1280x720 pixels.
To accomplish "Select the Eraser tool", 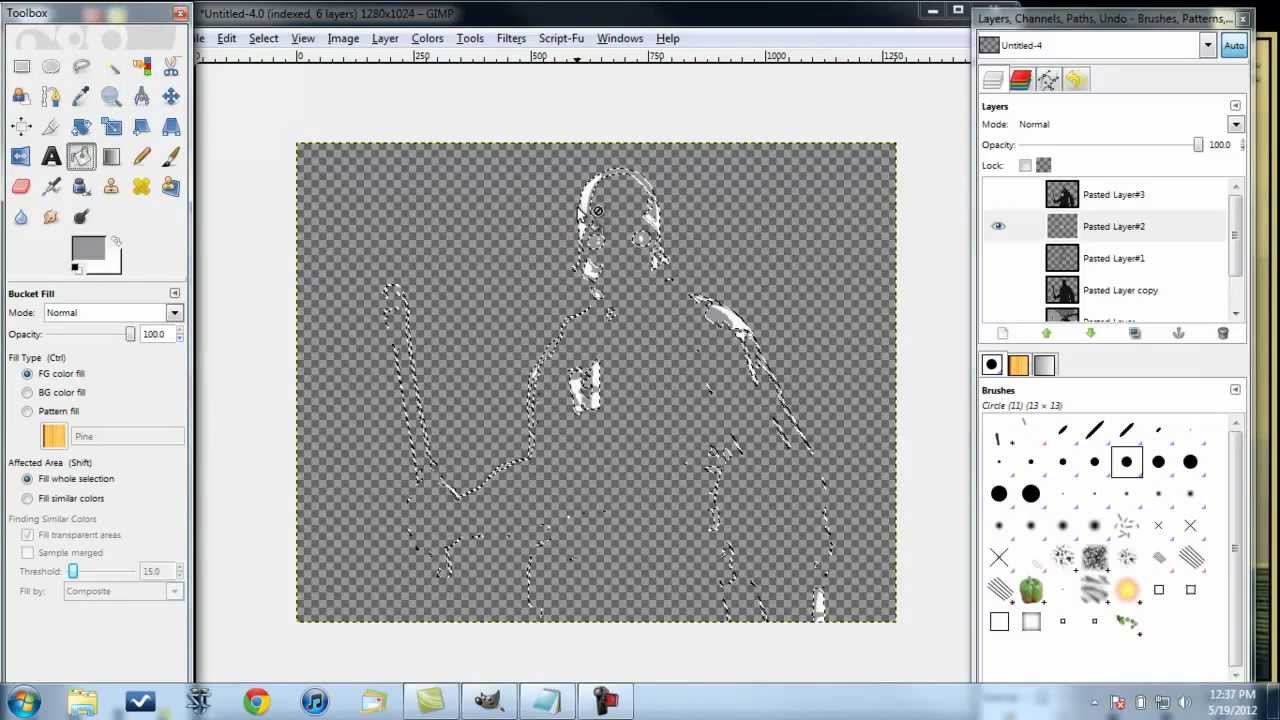I will click(x=21, y=187).
